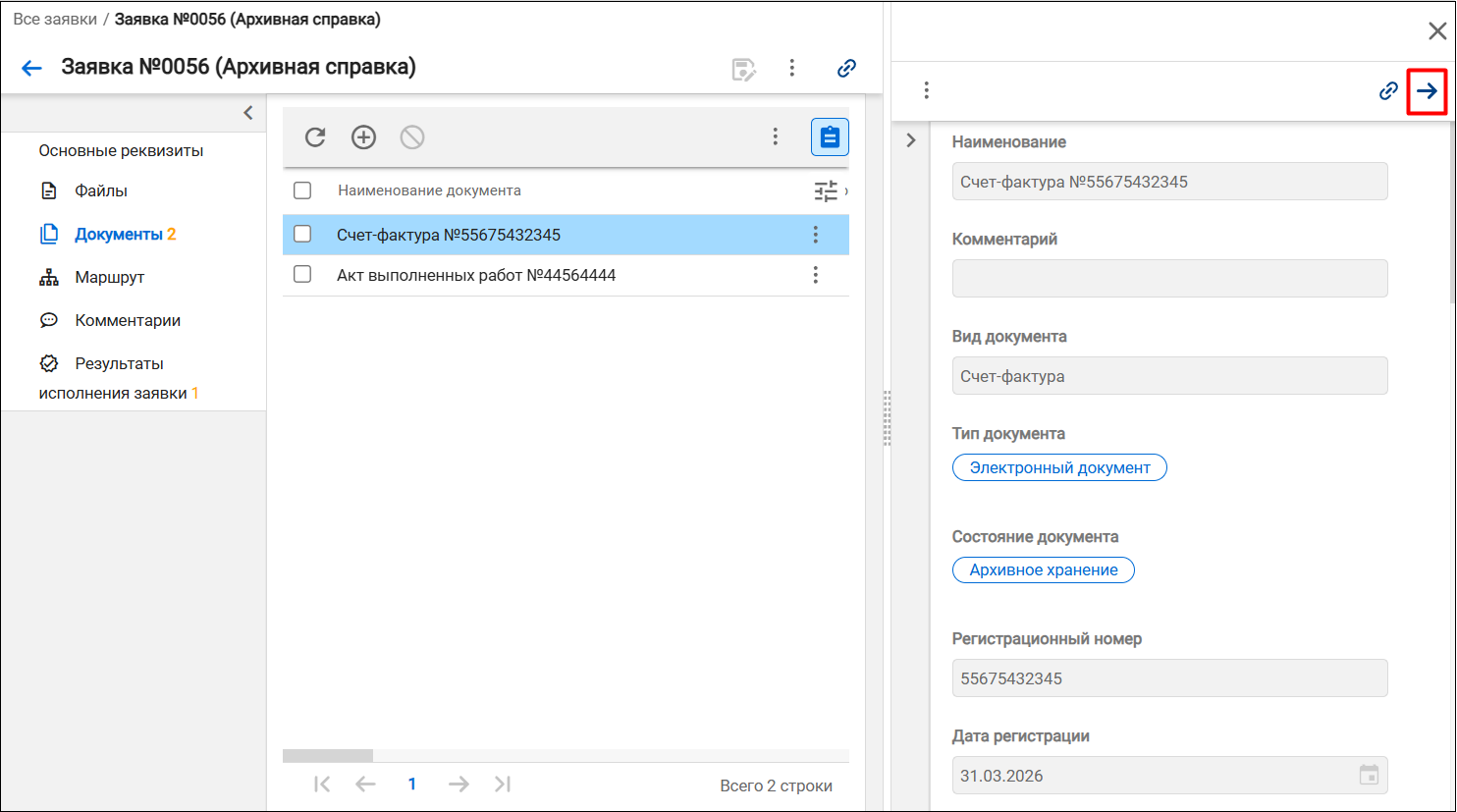Open the column settings sliders icon
The height and width of the screenshot is (812, 1457).
pos(827,191)
